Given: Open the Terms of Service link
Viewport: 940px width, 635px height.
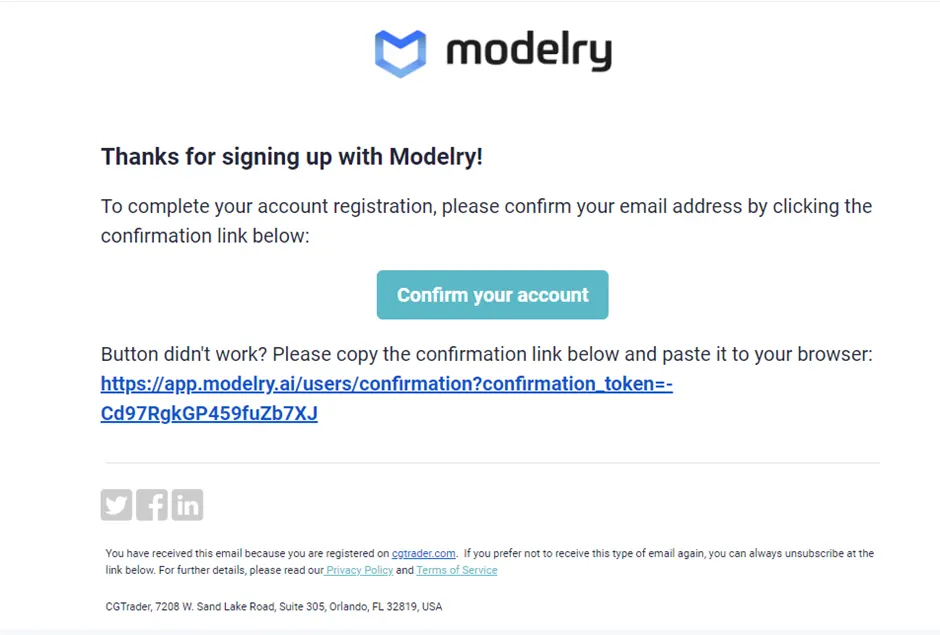Looking at the screenshot, I should tap(456, 570).
